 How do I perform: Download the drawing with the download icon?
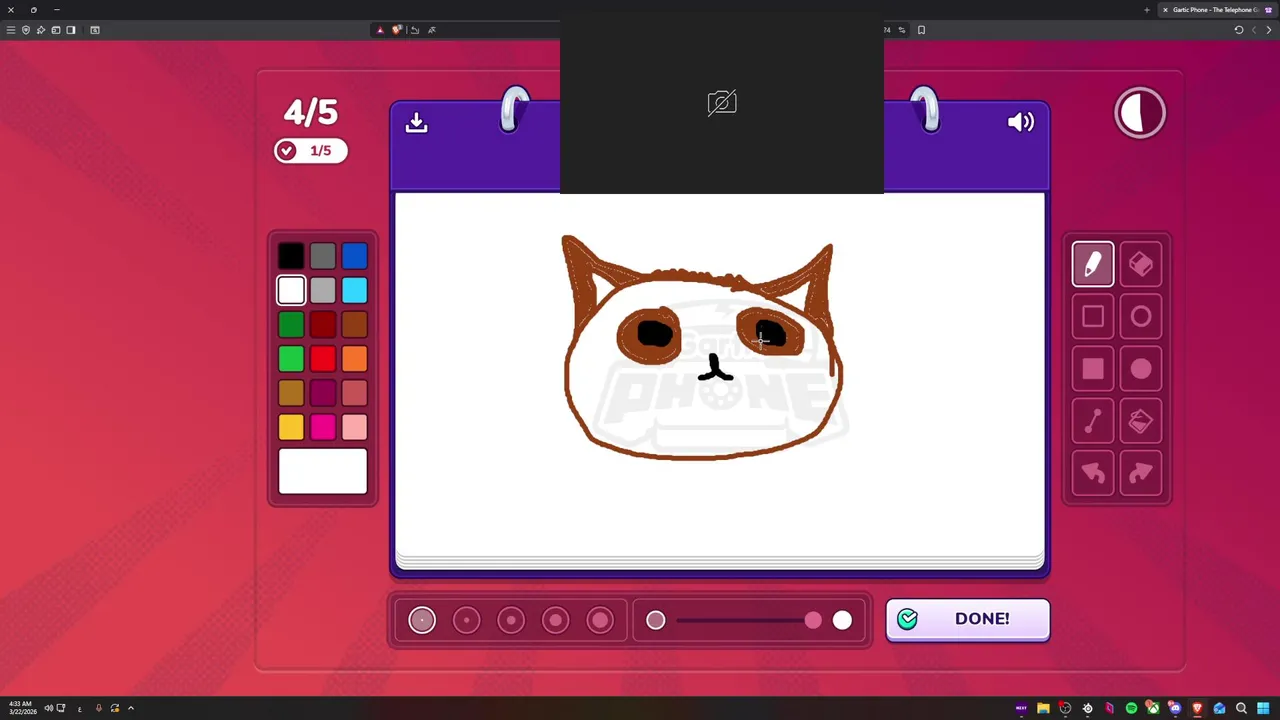pos(417,122)
